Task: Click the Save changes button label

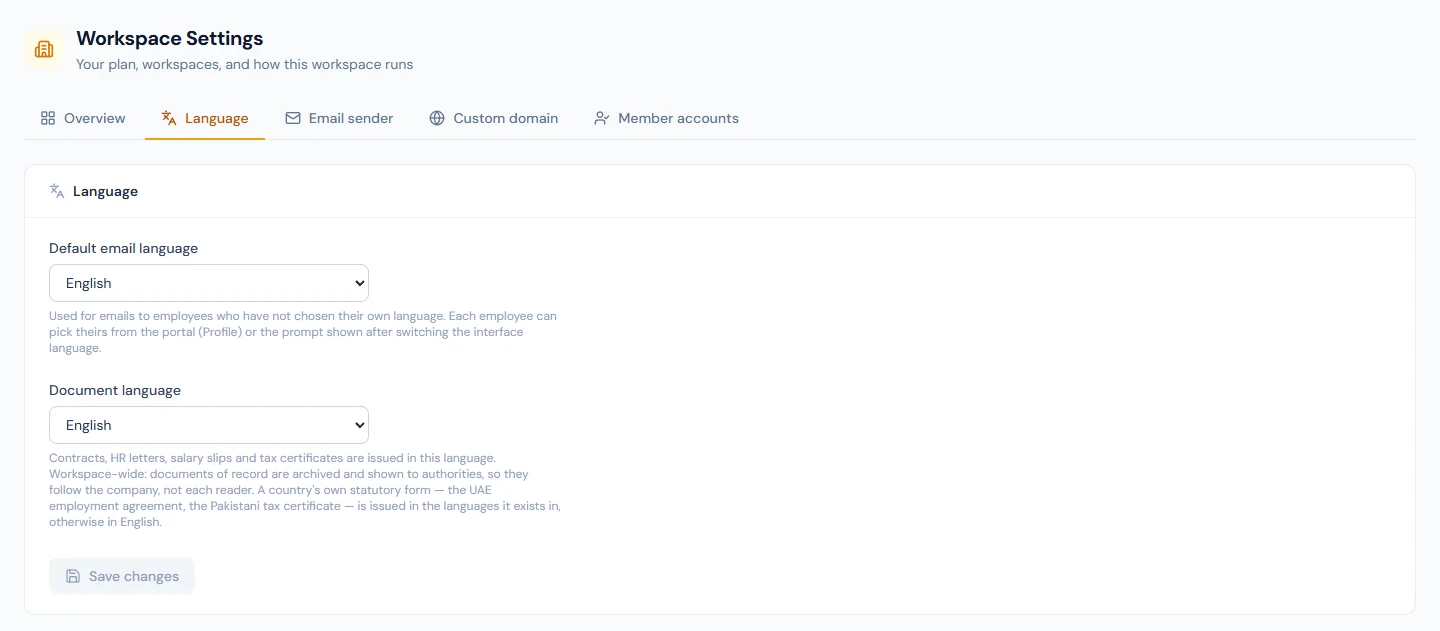Action: click(134, 576)
